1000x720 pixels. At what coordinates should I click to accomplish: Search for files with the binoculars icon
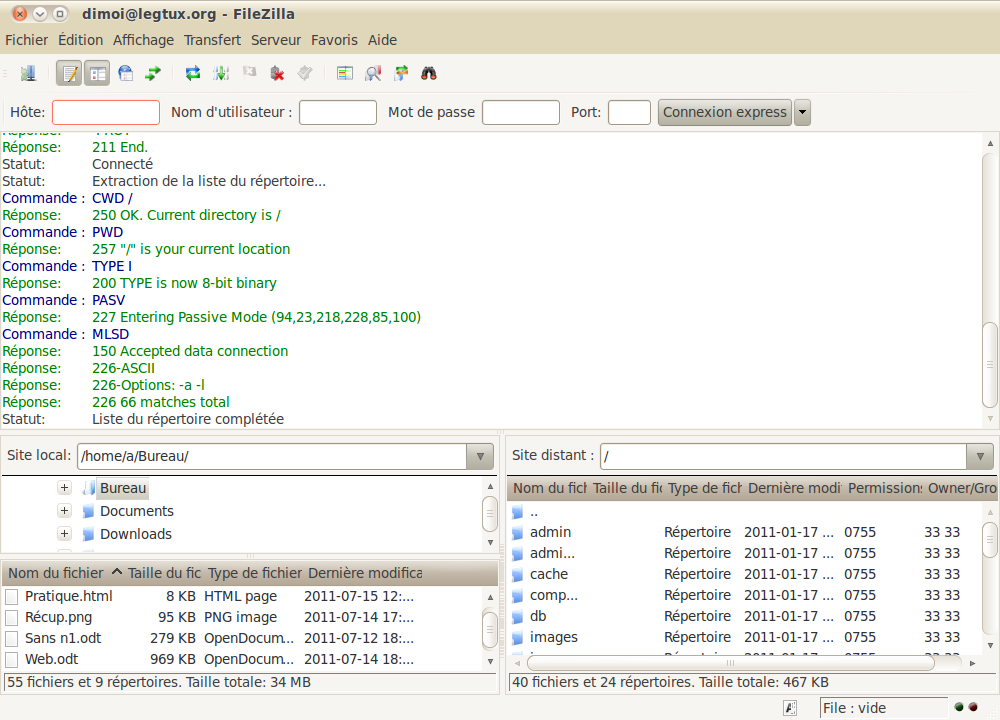point(429,73)
